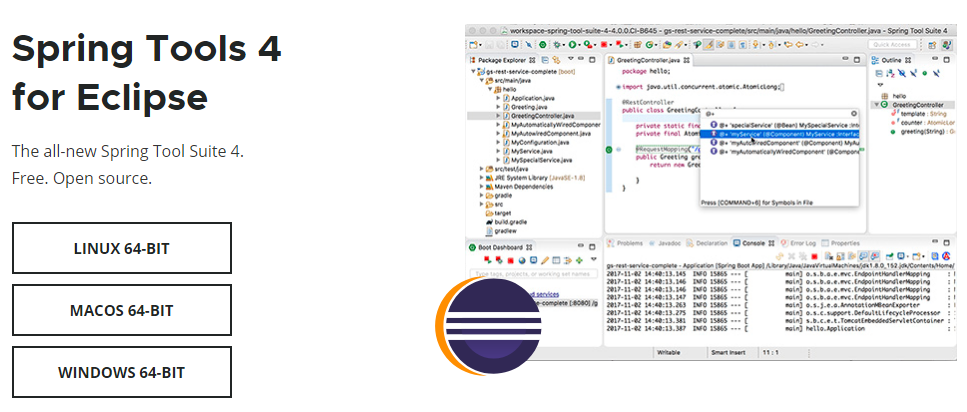The width and height of the screenshot is (967, 412).
Task: Click the pencil icon in Boot Dashboard
Action: 545,260
